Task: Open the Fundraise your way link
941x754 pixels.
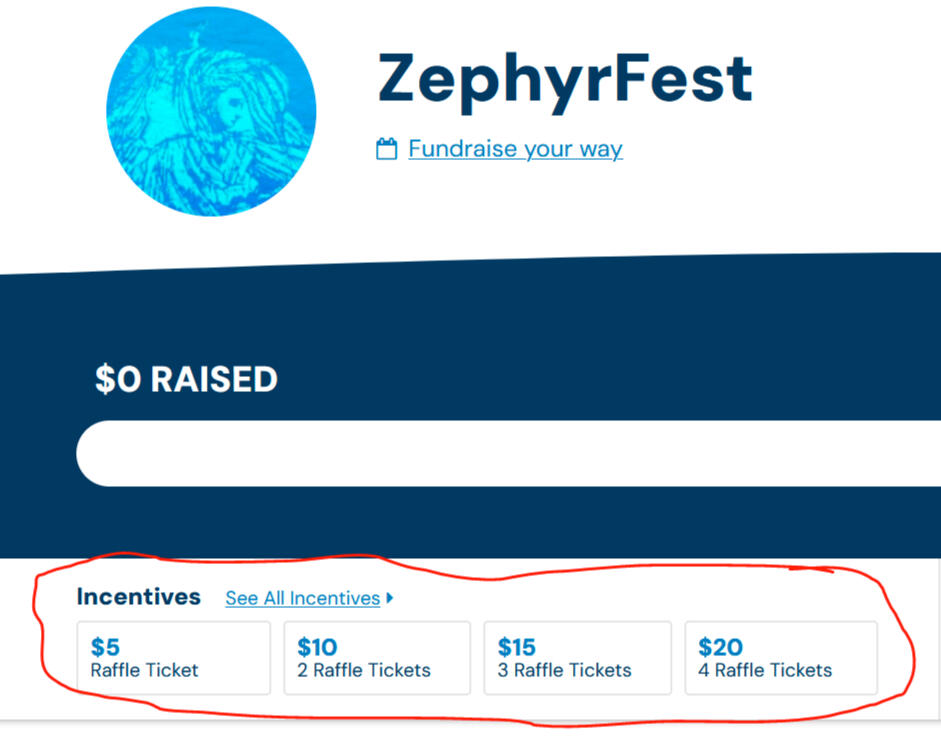Action: point(515,150)
